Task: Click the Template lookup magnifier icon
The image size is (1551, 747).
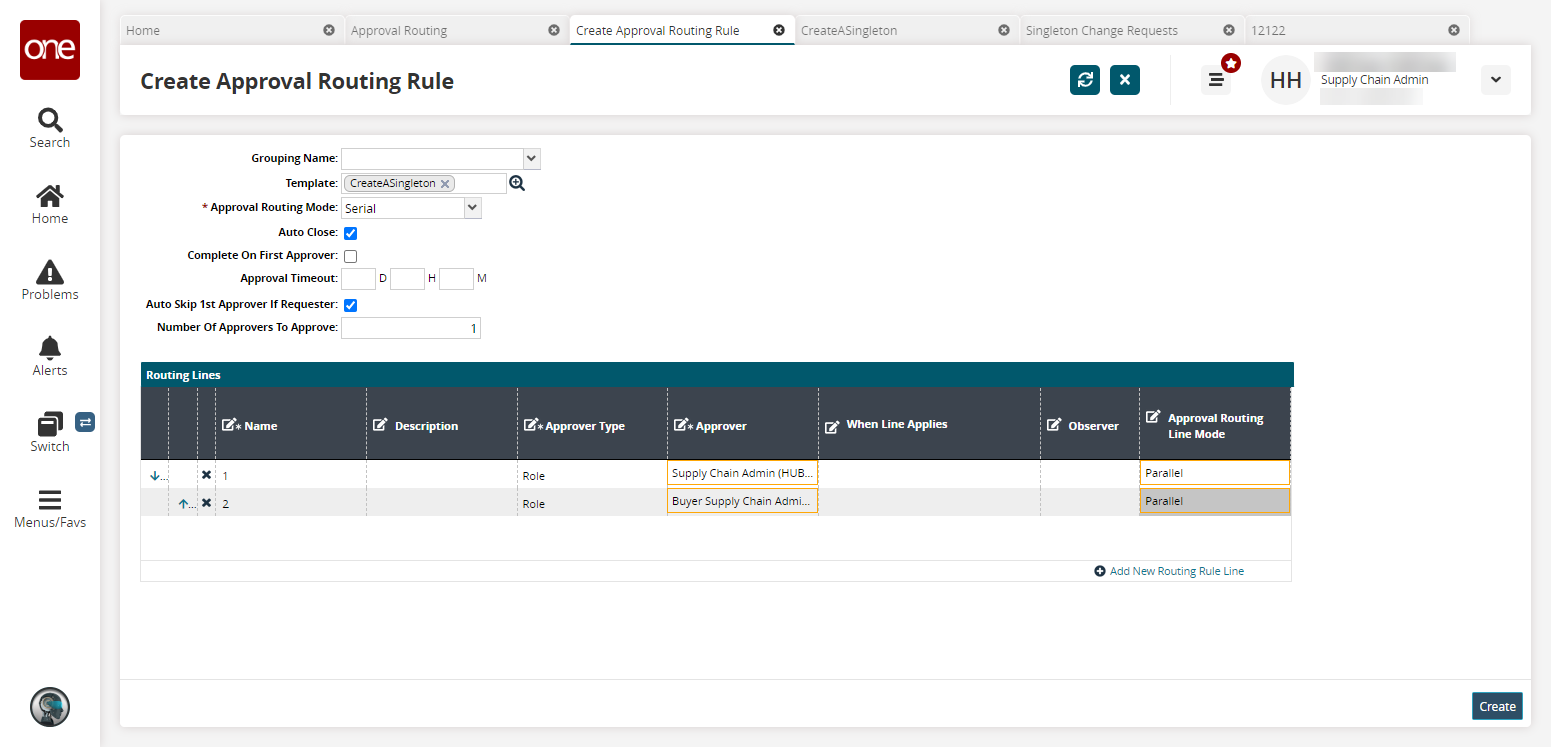Action: tap(517, 183)
